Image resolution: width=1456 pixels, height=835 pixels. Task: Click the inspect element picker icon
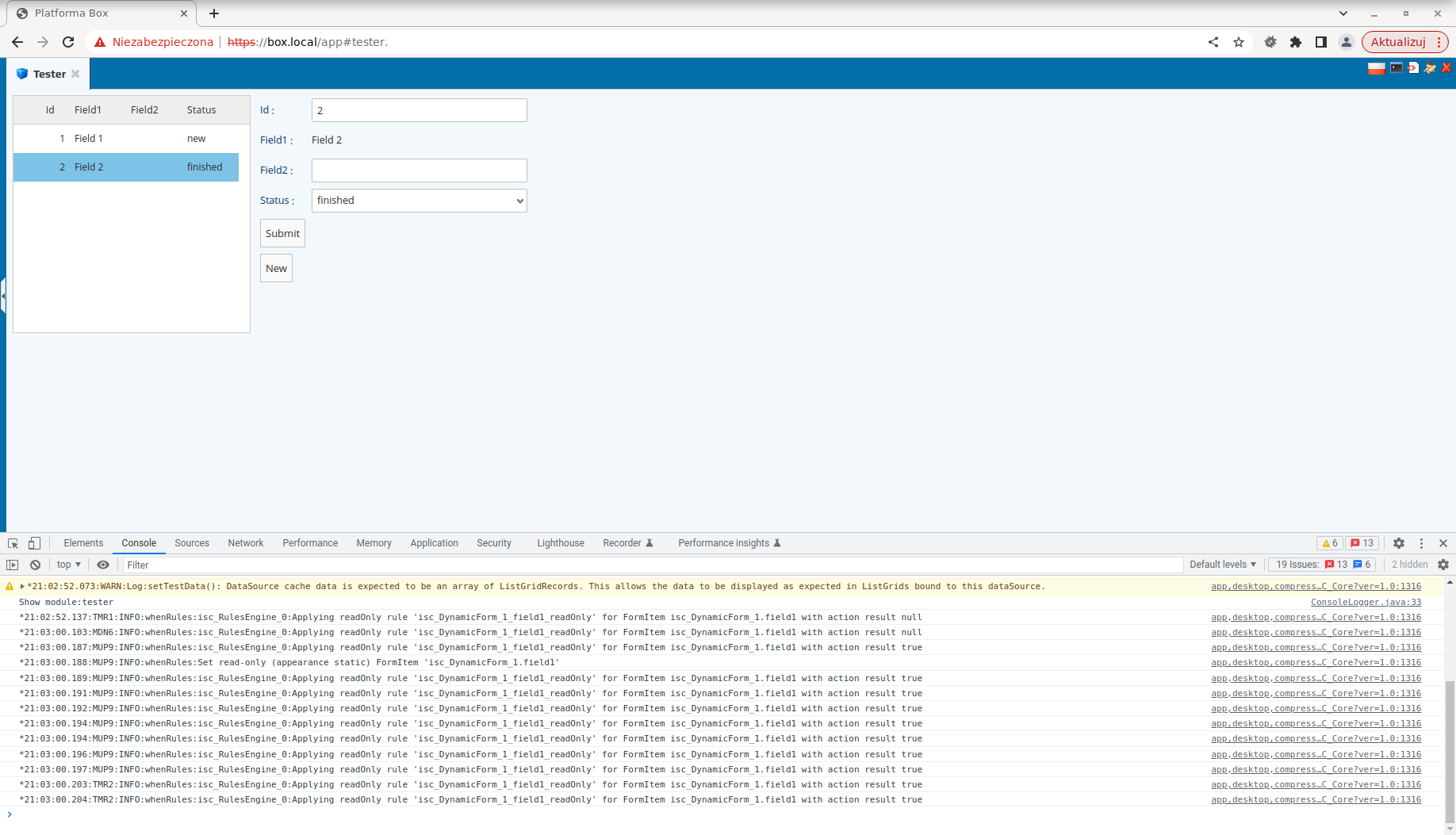13,543
